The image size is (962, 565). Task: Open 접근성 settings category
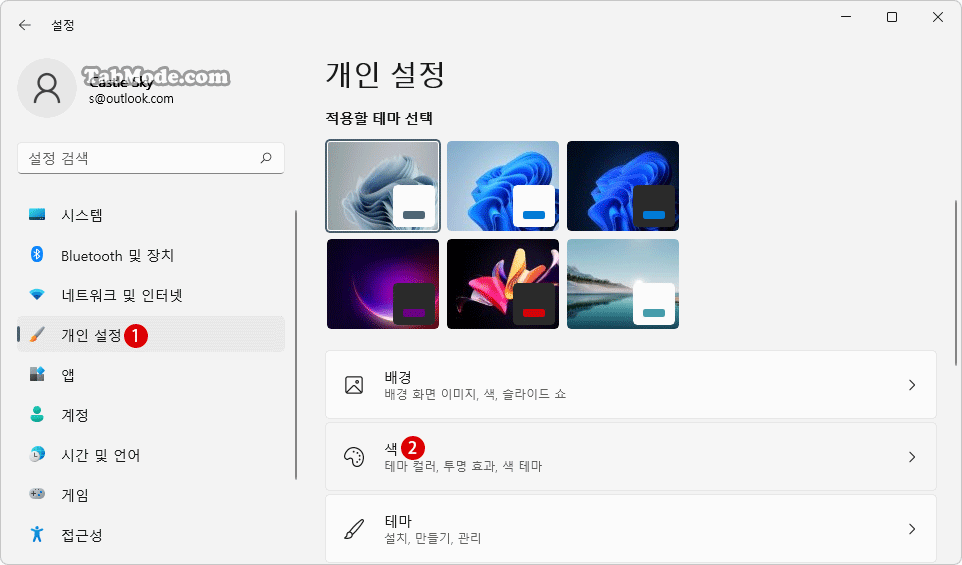(x=151, y=534)
